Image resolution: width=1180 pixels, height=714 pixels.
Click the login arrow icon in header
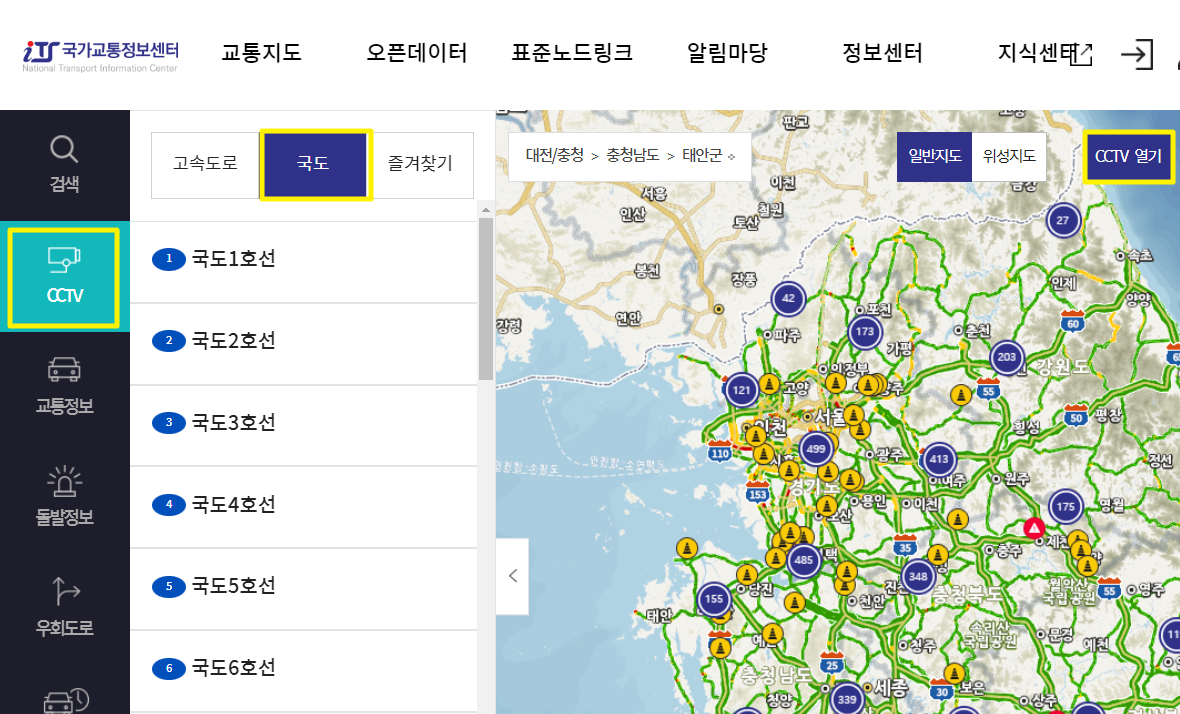[x=1136, y=54]
